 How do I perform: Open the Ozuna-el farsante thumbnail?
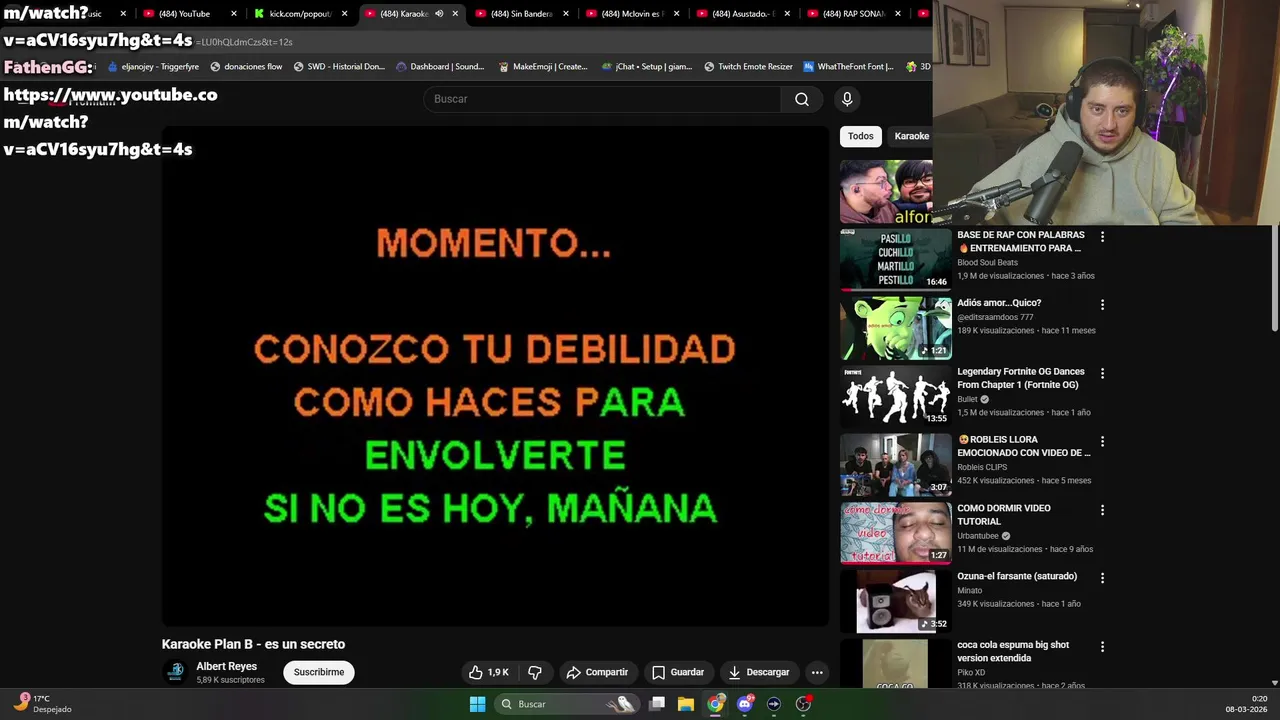(x=896, y=601)
